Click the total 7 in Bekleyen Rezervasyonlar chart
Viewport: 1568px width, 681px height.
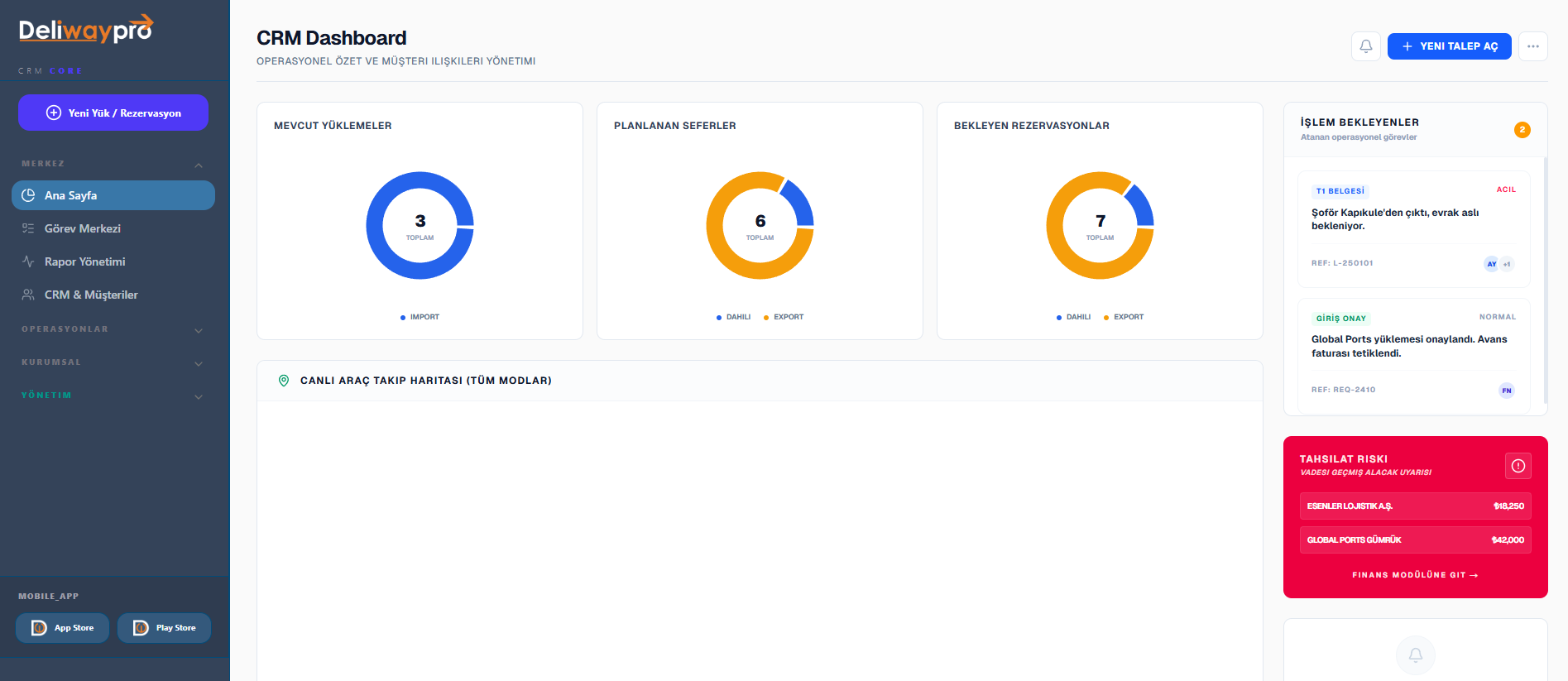pos(1100,221)
